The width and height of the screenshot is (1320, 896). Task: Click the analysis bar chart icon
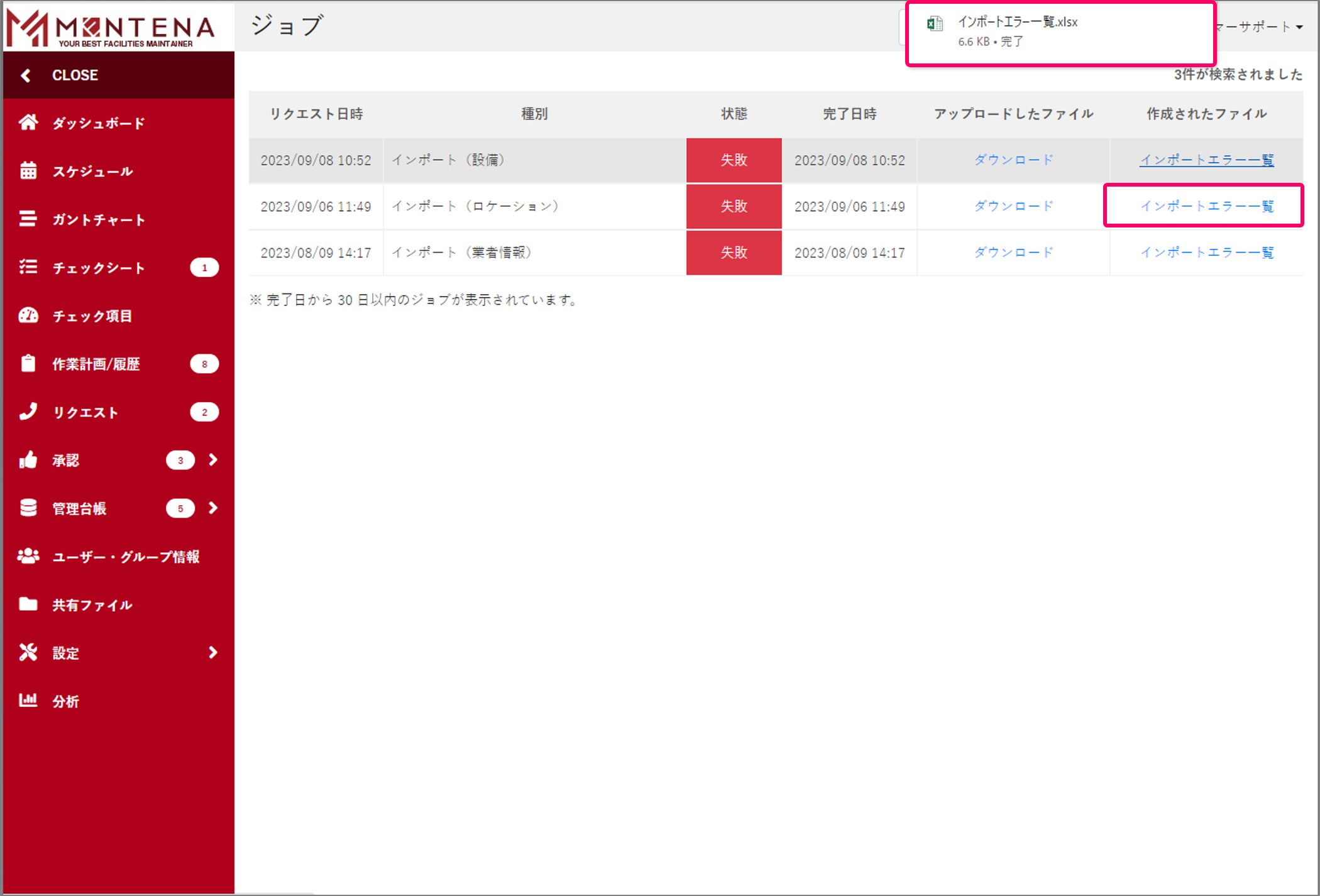coord(28,701)
